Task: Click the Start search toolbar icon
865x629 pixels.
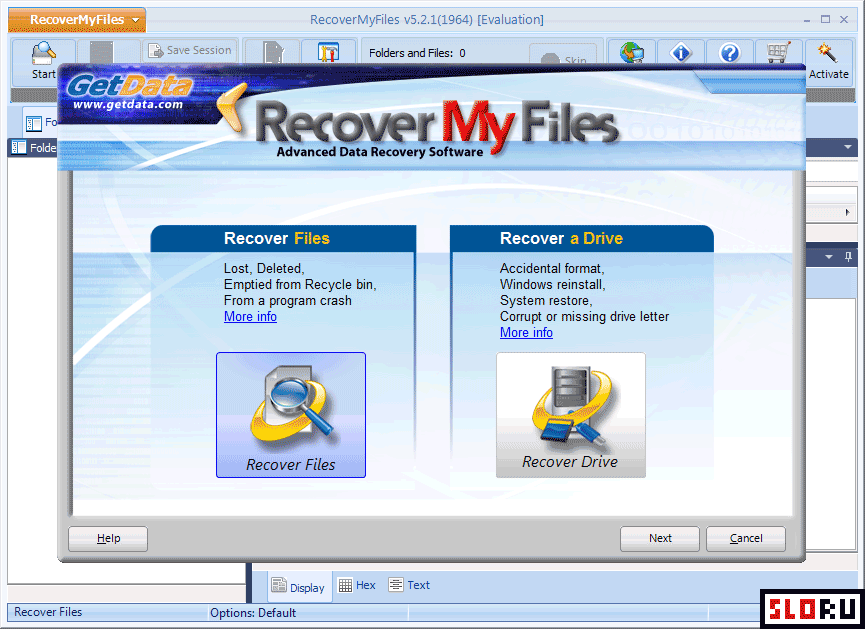Action: coord(44,61)
